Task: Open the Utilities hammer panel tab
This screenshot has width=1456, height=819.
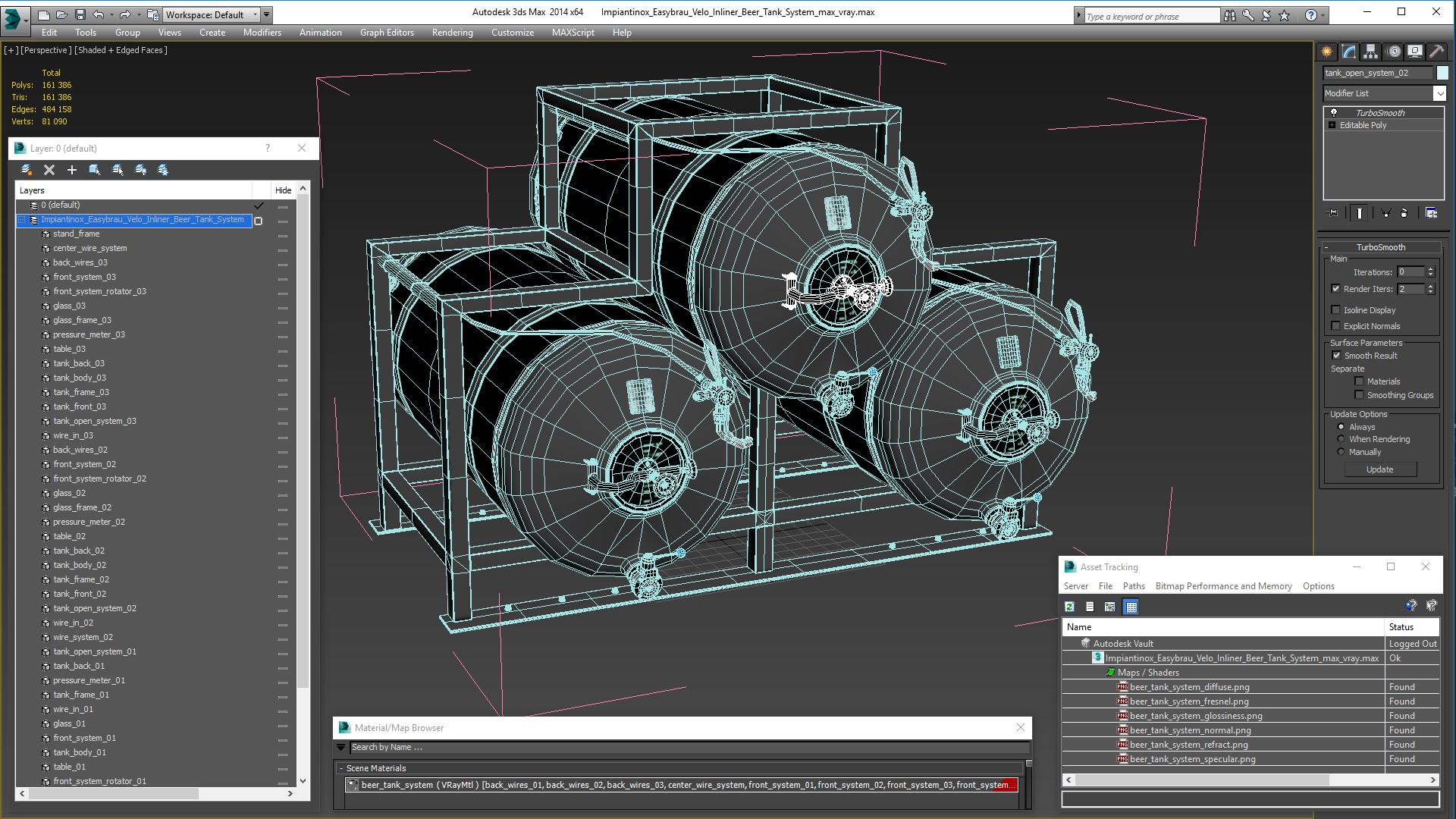Action: pyautogui.click(x=1436, y=52)
